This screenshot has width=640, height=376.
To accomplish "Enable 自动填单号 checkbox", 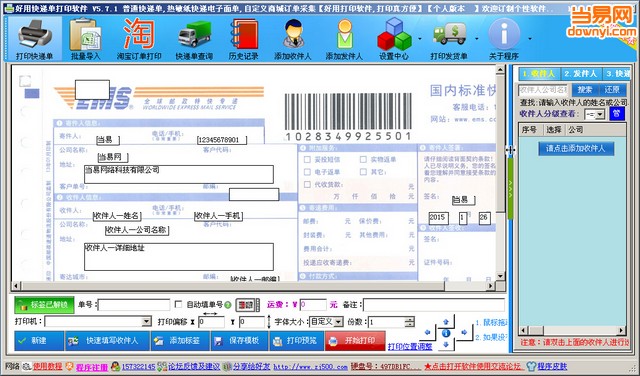I will (x=178, y=304).
